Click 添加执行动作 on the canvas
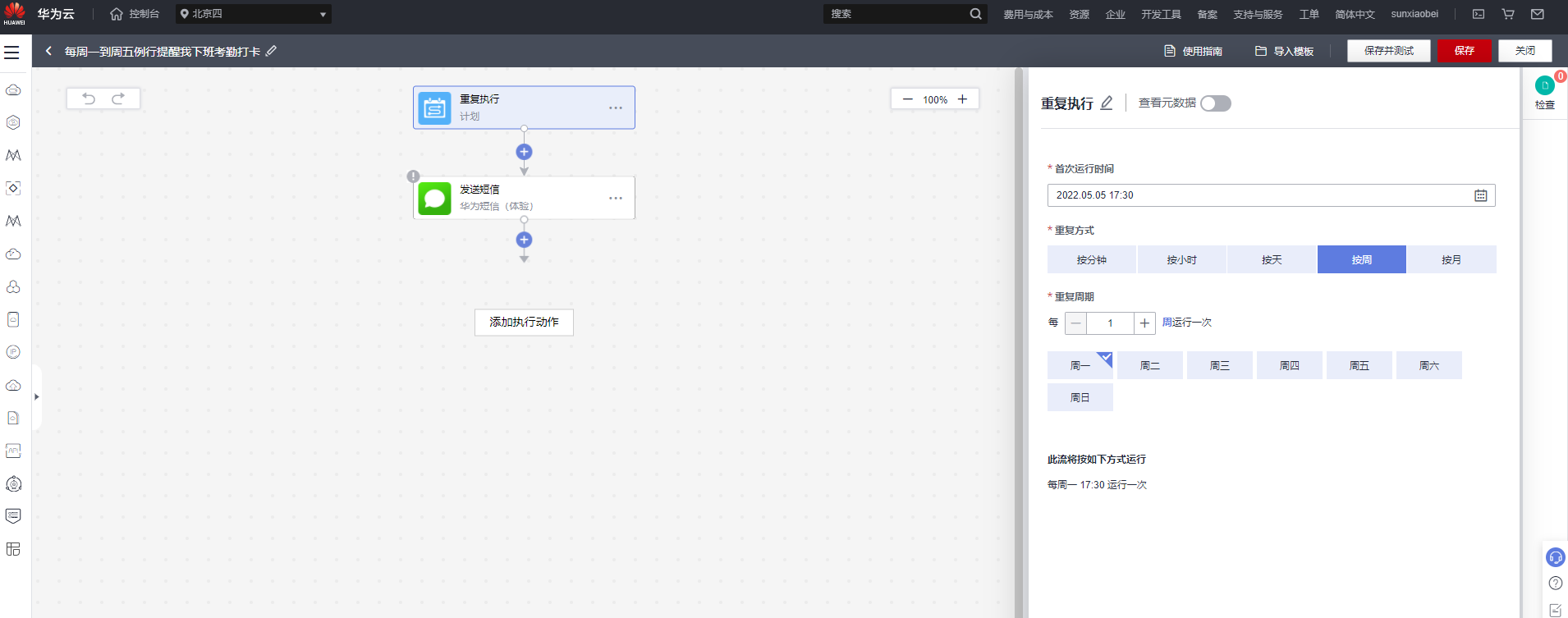 pyautogui.click(x=524, y=322)
